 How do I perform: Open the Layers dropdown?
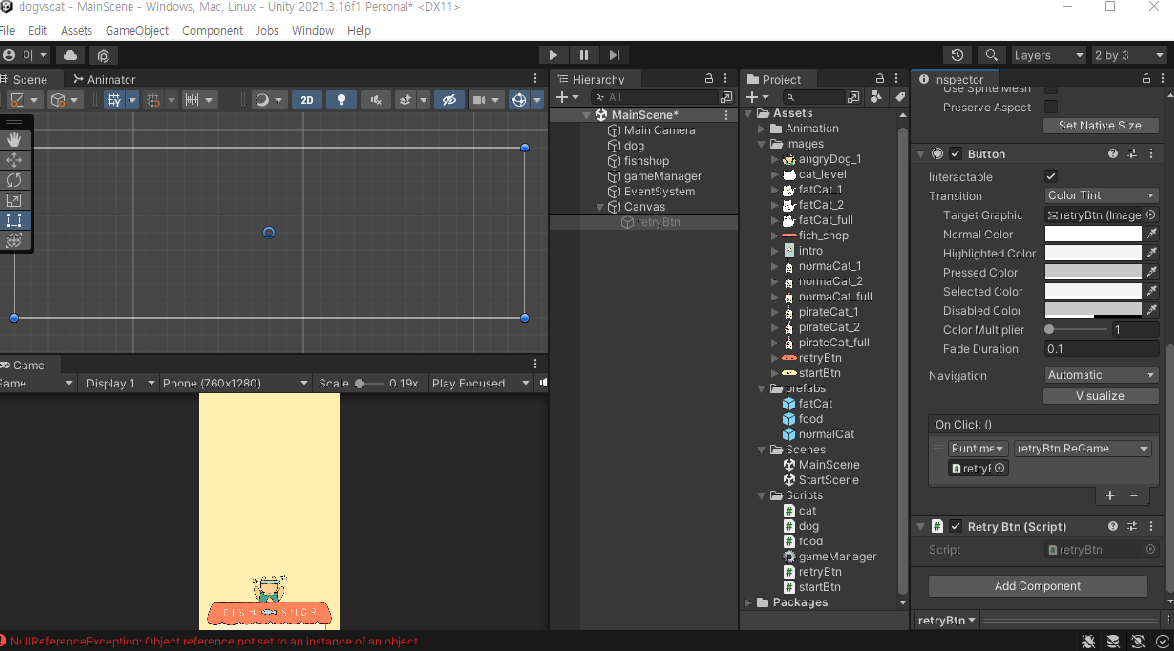click(1047, 55)
